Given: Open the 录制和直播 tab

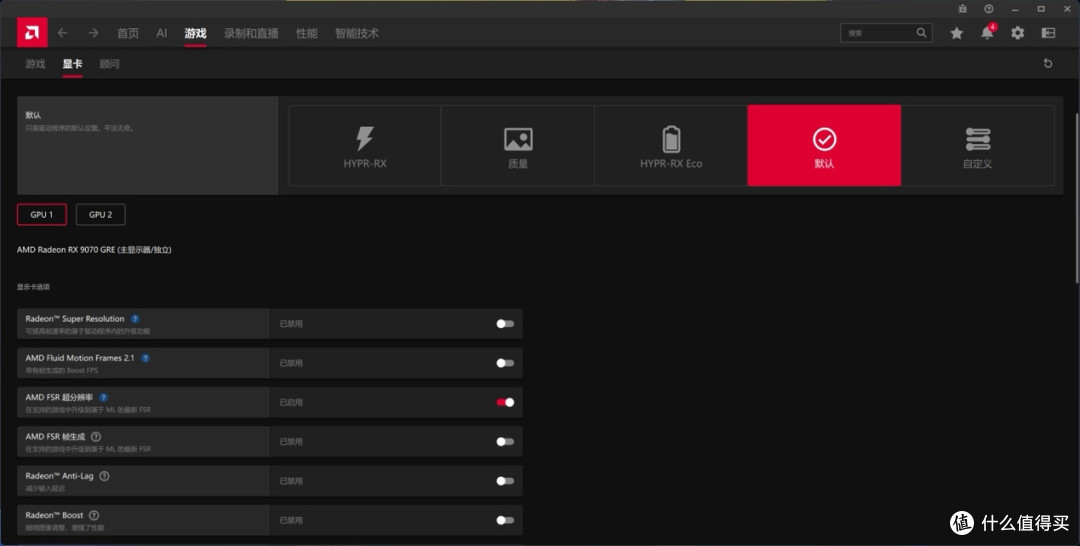Looking at the screenshot, I should pos(251,33).
